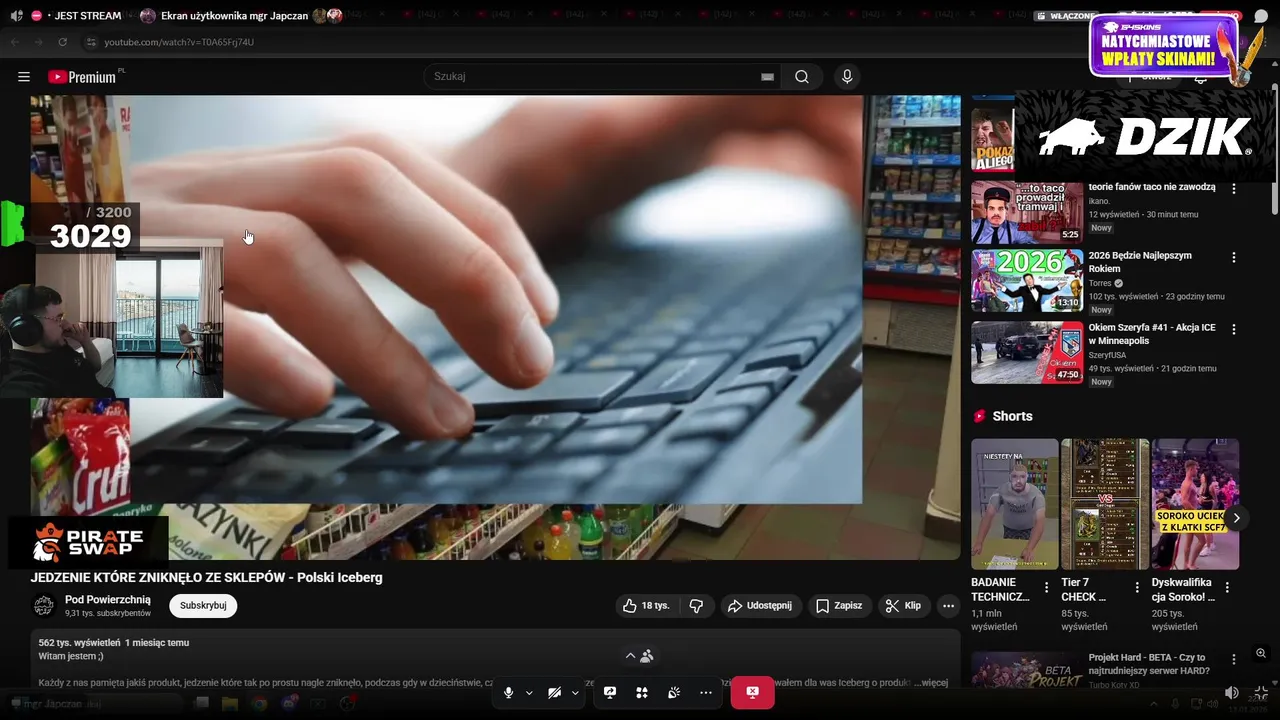Subscribe with the Subskrybuj button
The width and height of the screenshot is (1280, 720).
pyautogui.click(x=203, y=606)
